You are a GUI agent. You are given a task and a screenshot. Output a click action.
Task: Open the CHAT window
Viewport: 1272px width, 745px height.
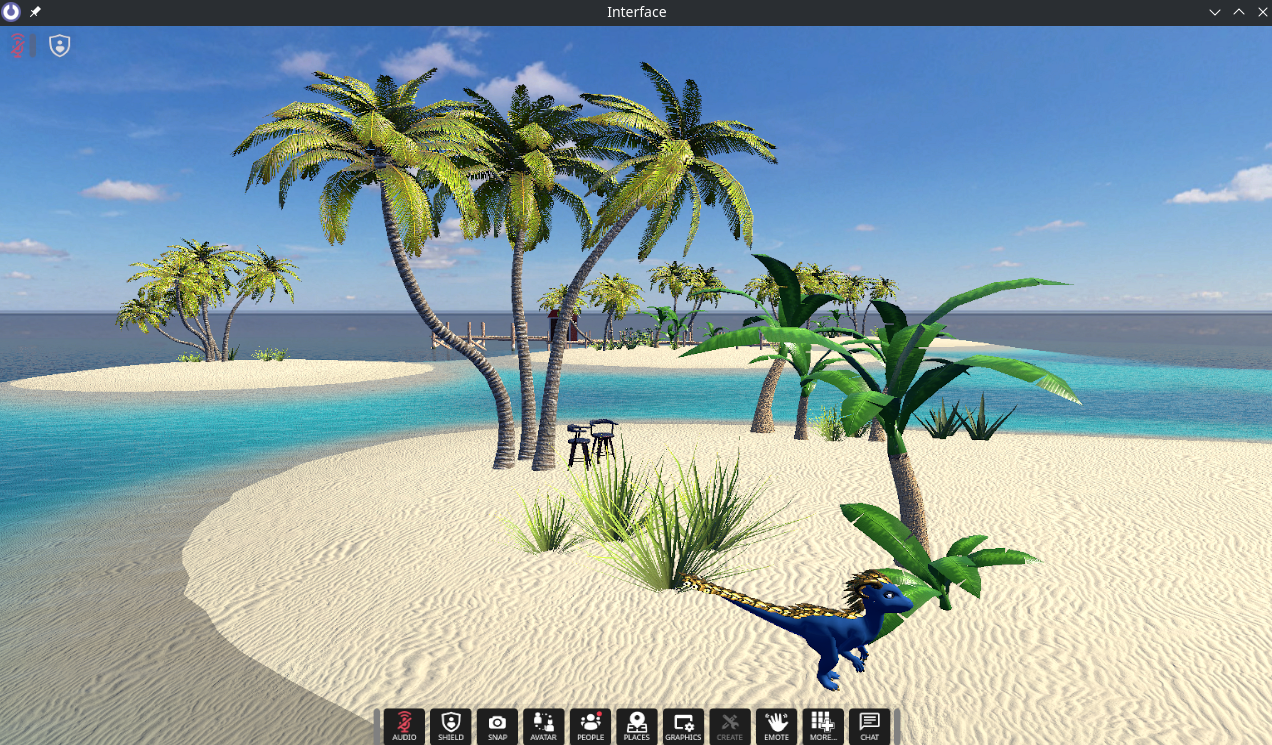[869, 726]
